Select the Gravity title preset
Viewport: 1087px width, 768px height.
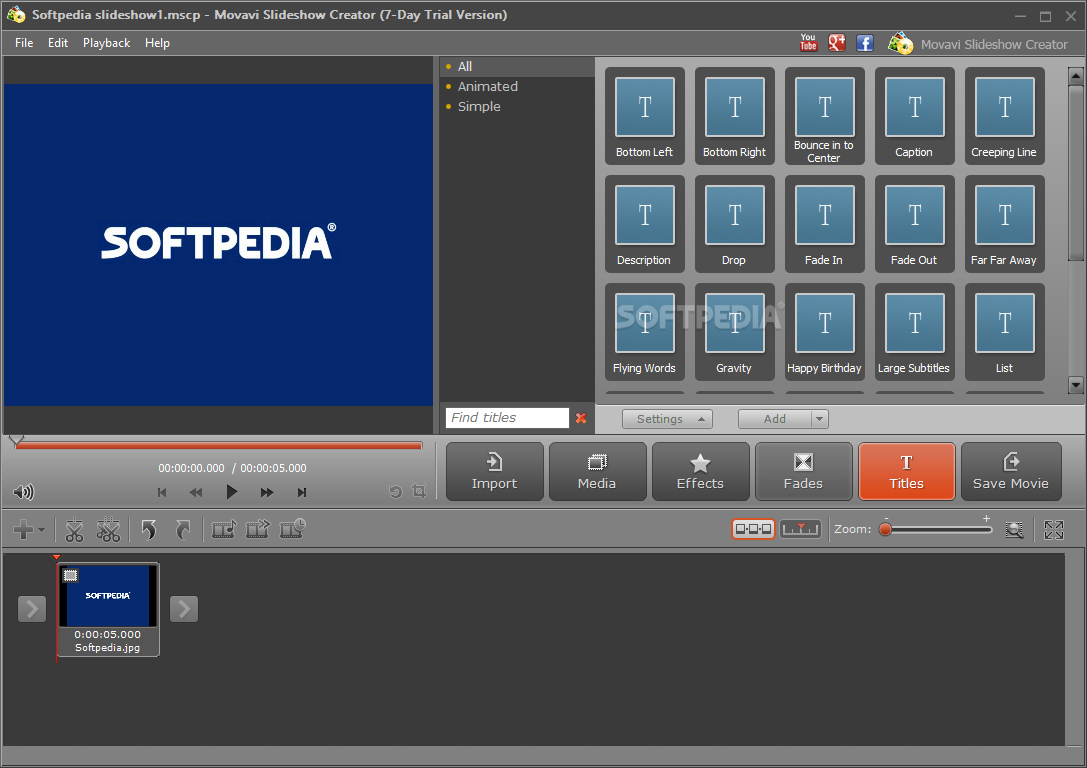[735, 332]
